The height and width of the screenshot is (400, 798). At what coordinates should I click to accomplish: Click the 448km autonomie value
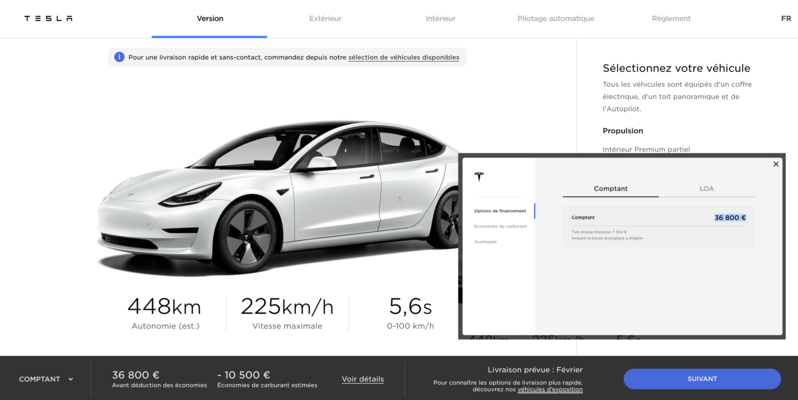coord(164,306)
